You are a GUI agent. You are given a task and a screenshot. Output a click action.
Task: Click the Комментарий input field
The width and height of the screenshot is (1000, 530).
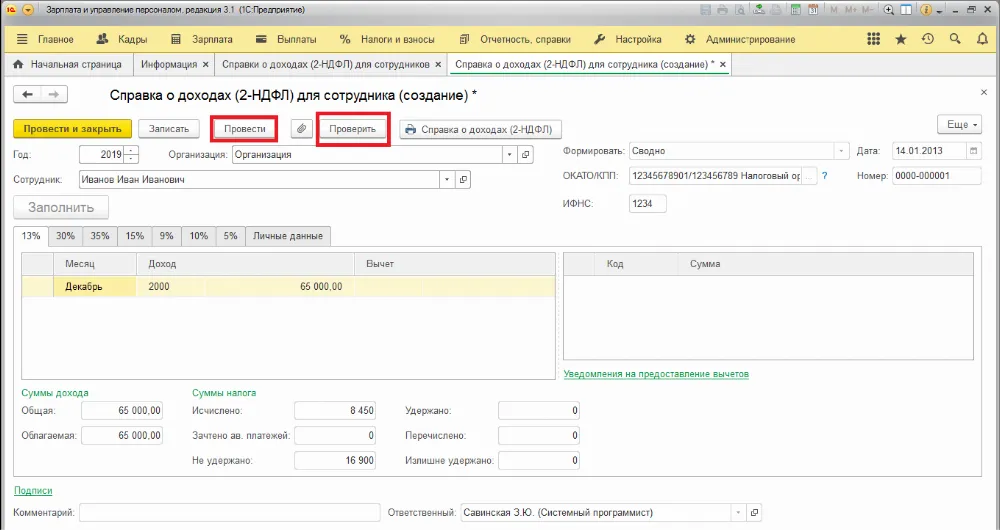click(x=230, y=512)
